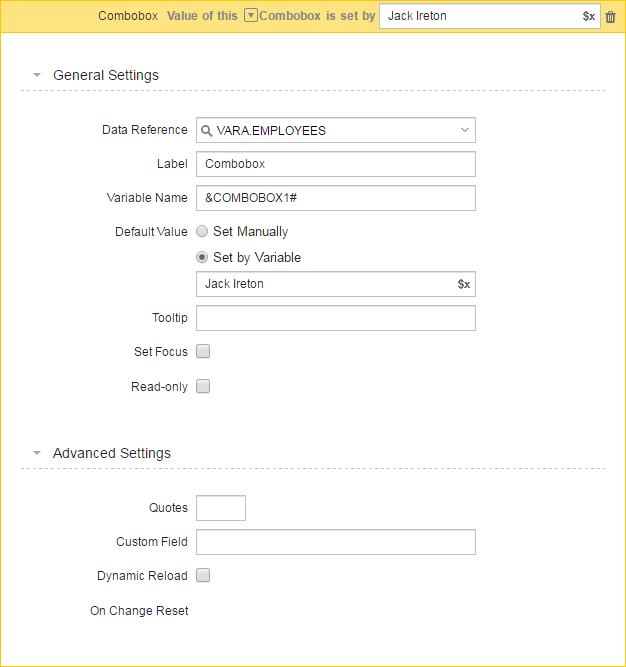626x667 pixels.
Task: Click the Tooltip text field
Action: coord(336,318)
